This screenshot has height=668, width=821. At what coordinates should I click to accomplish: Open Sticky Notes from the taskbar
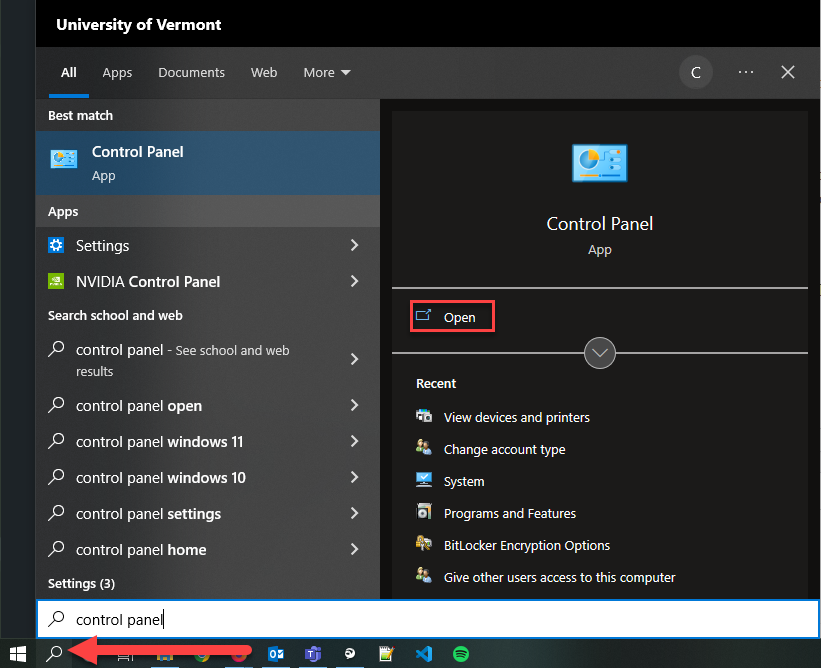(386, 654)
